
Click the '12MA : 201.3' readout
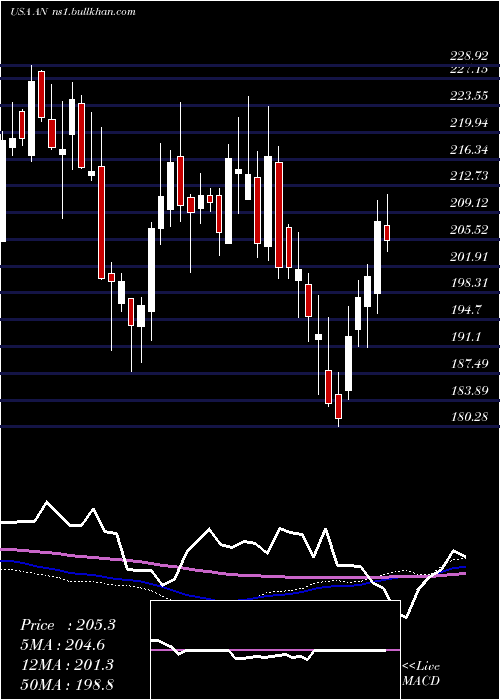point(68,665)
